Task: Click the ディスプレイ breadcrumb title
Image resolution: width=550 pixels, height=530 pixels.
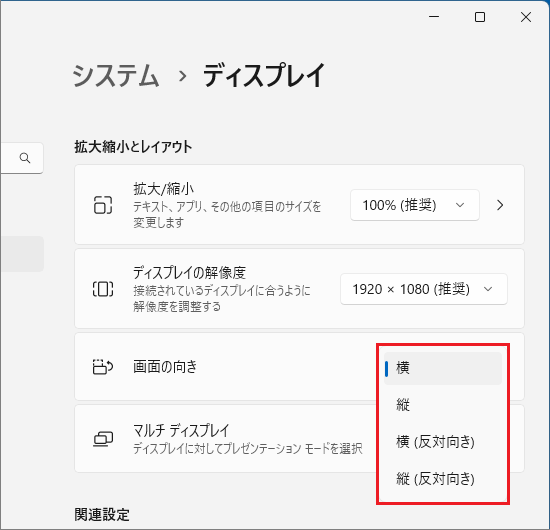Action: 264,75
